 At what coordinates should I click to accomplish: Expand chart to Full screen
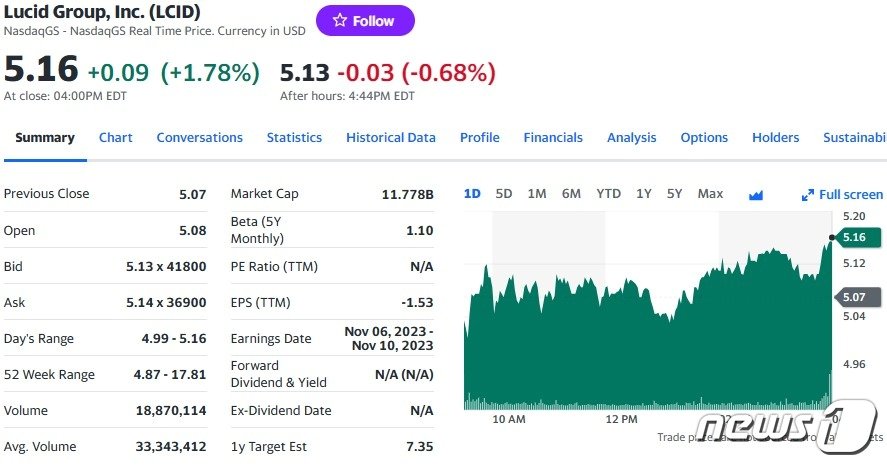coord(842,195)
